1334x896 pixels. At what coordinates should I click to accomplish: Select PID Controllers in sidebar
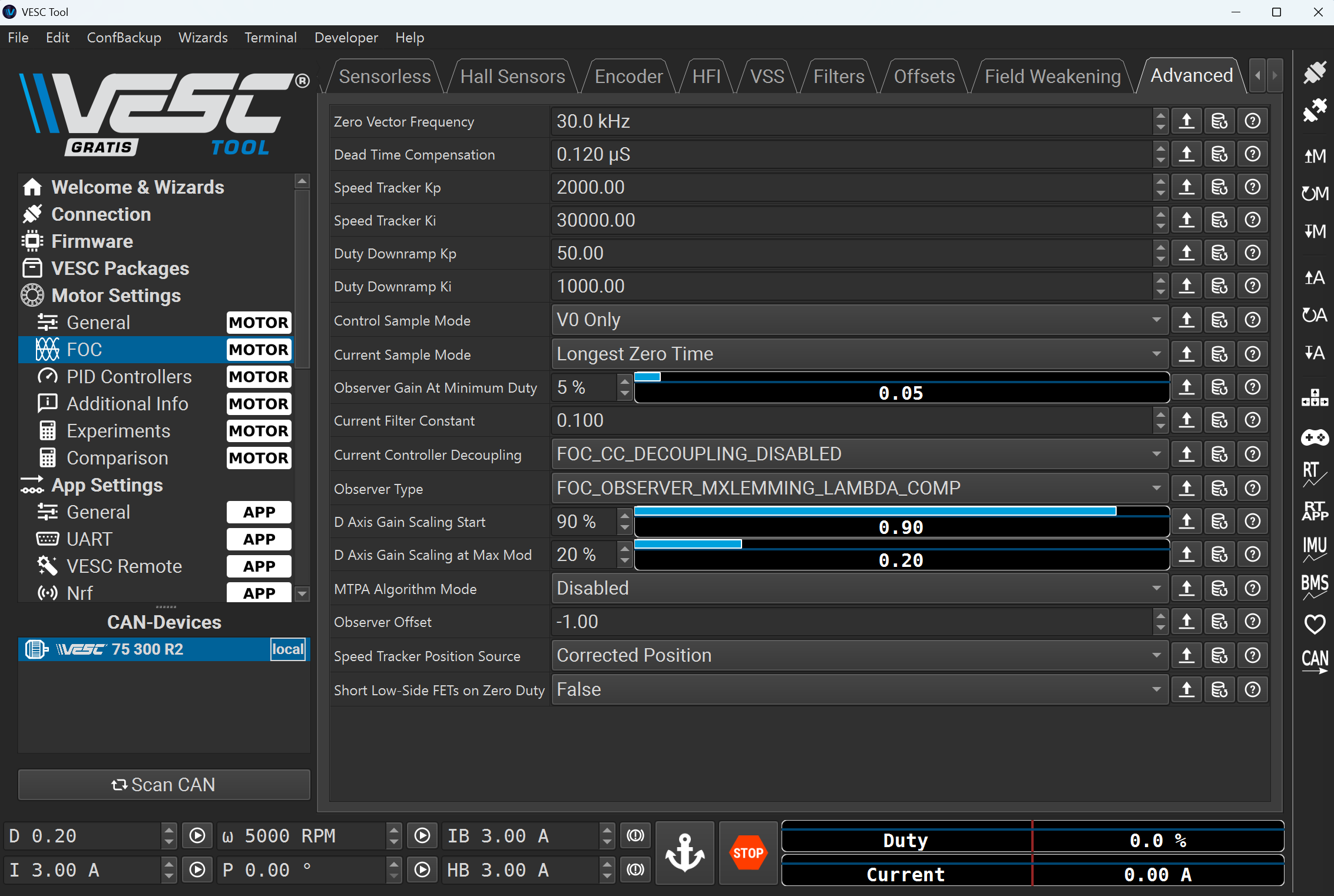(129, 377)
